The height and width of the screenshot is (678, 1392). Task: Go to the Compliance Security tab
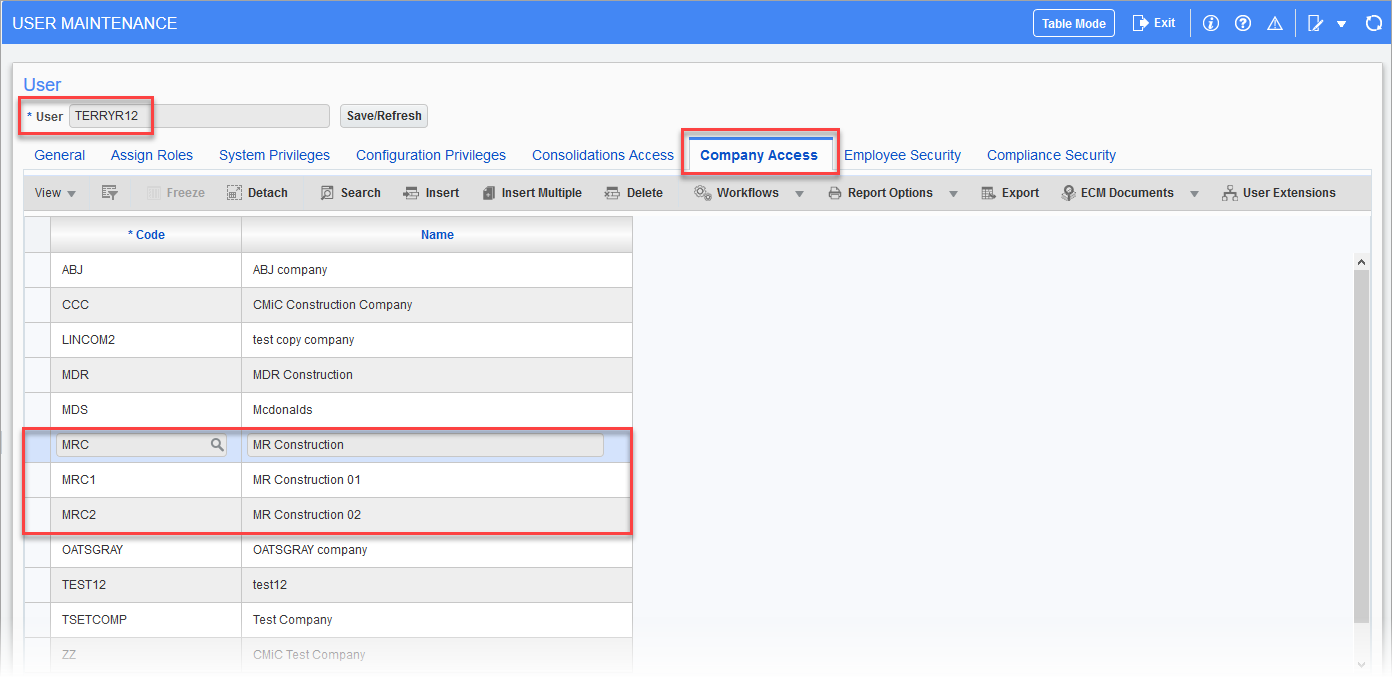(x=1051, y=155)
